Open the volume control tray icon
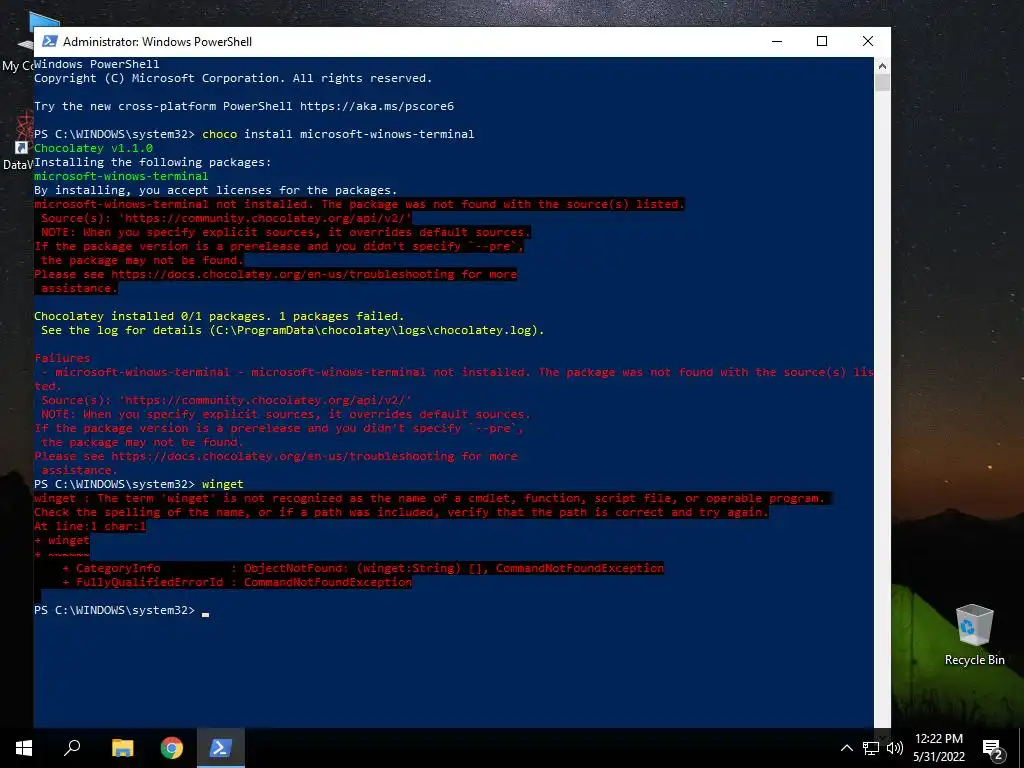The image size is (1024, 768). tap(895, 748)
